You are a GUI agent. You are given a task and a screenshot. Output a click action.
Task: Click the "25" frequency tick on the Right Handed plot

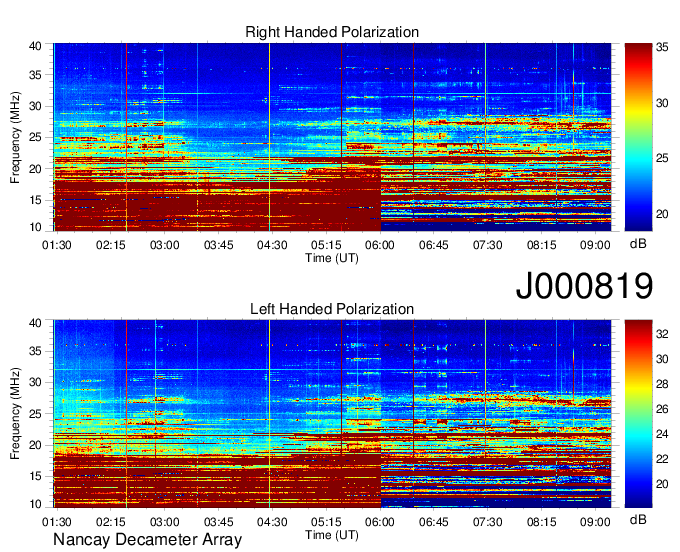click(36, 137)
